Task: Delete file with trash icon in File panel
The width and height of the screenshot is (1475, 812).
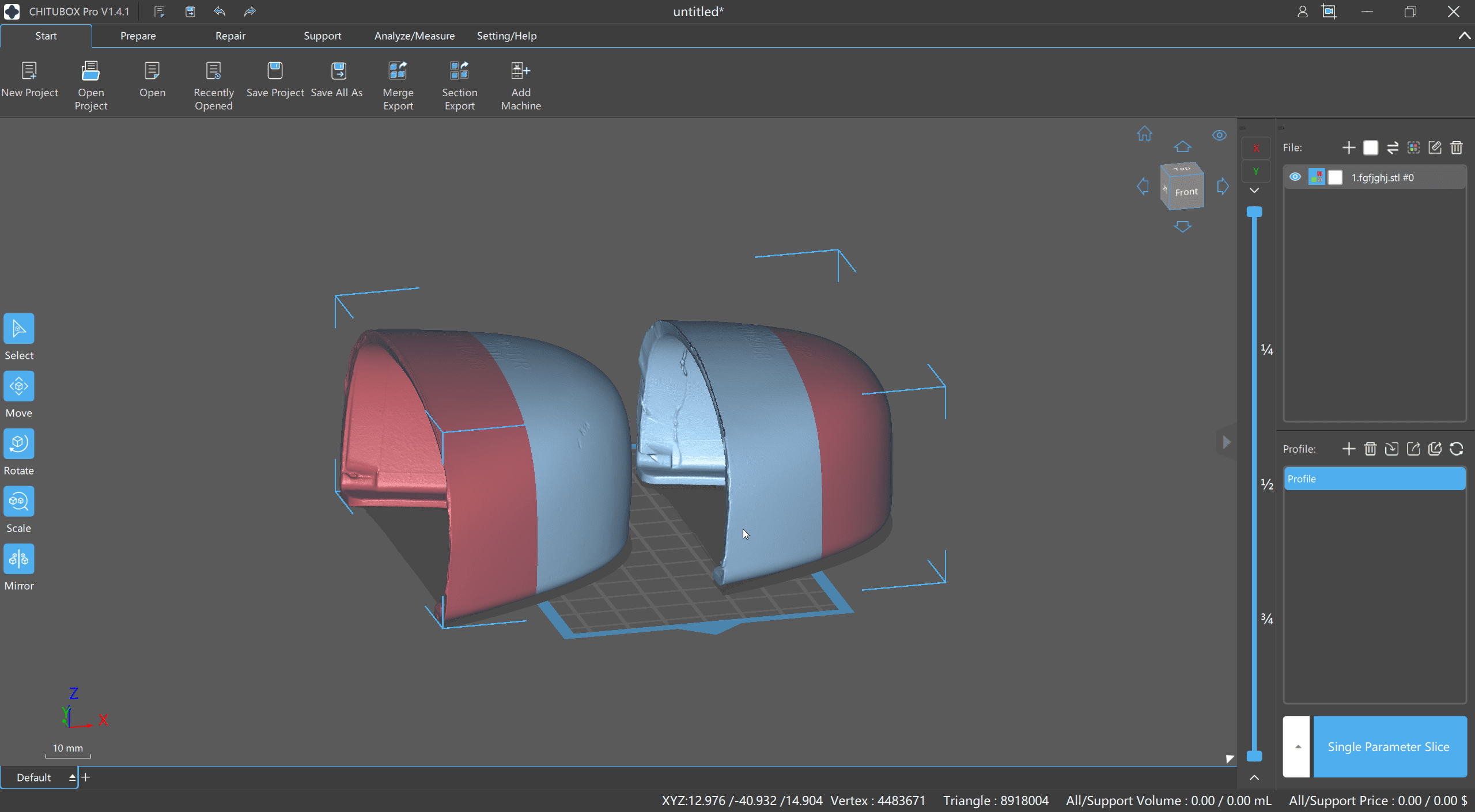Action: (1457, 148)
